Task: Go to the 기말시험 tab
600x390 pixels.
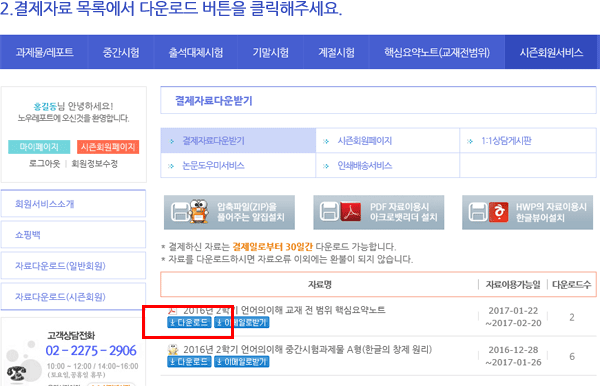Action: [x=271, y=52]
